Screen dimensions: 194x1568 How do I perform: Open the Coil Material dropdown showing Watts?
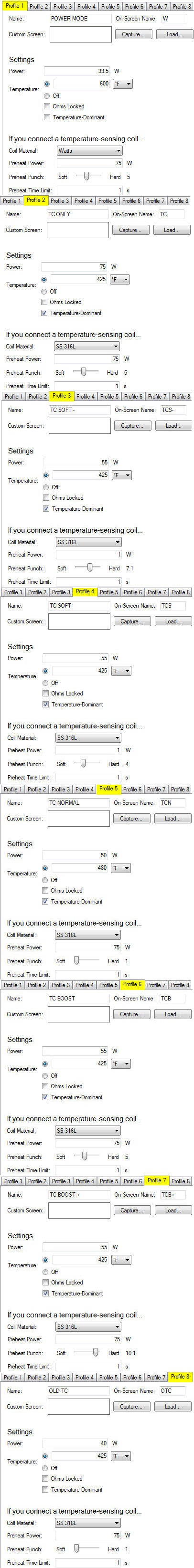[89, 150]
